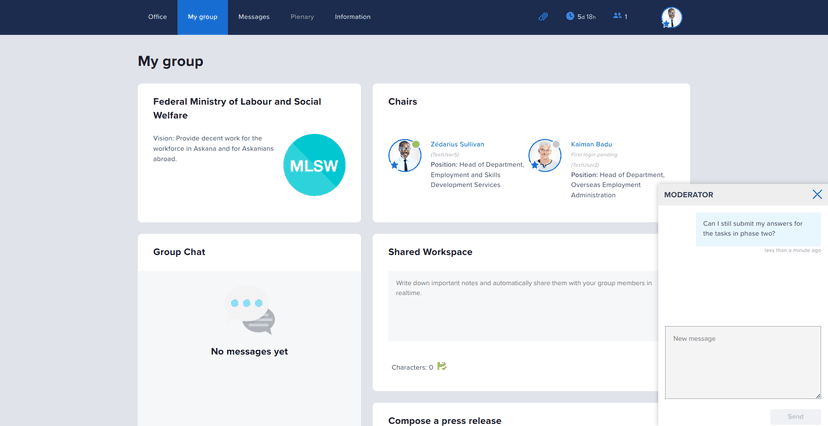Focus the New message text box
Viewport: 828px width, 426px height.
742,362
